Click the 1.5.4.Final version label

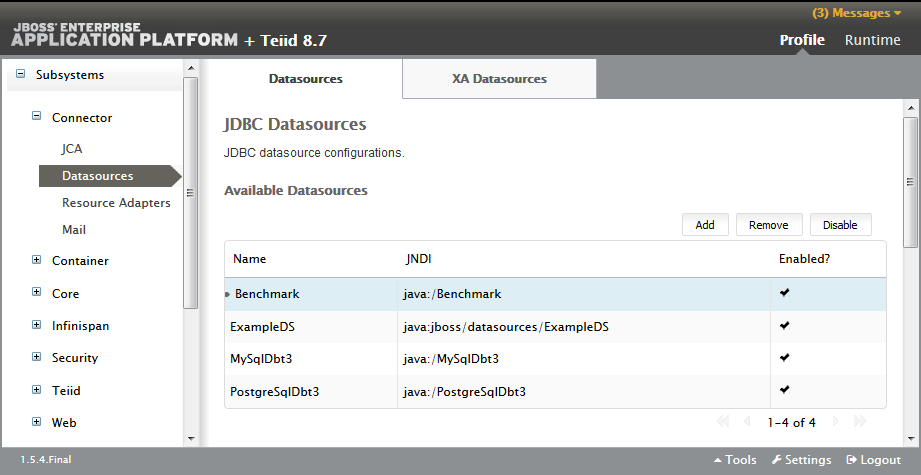46,460
